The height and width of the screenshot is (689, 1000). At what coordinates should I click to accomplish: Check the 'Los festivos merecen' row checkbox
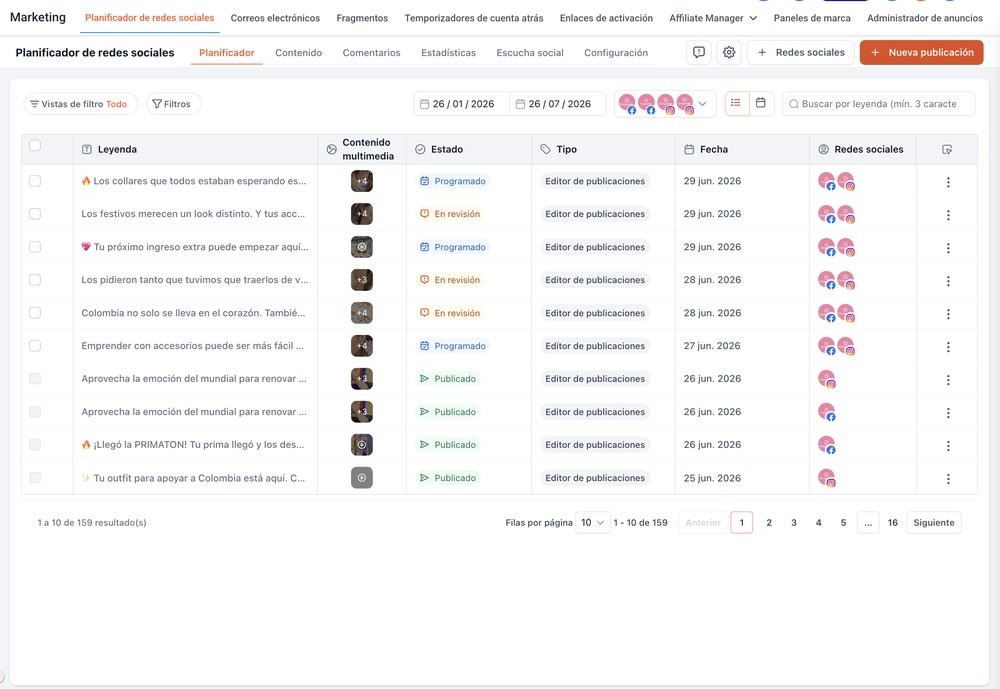35,214
